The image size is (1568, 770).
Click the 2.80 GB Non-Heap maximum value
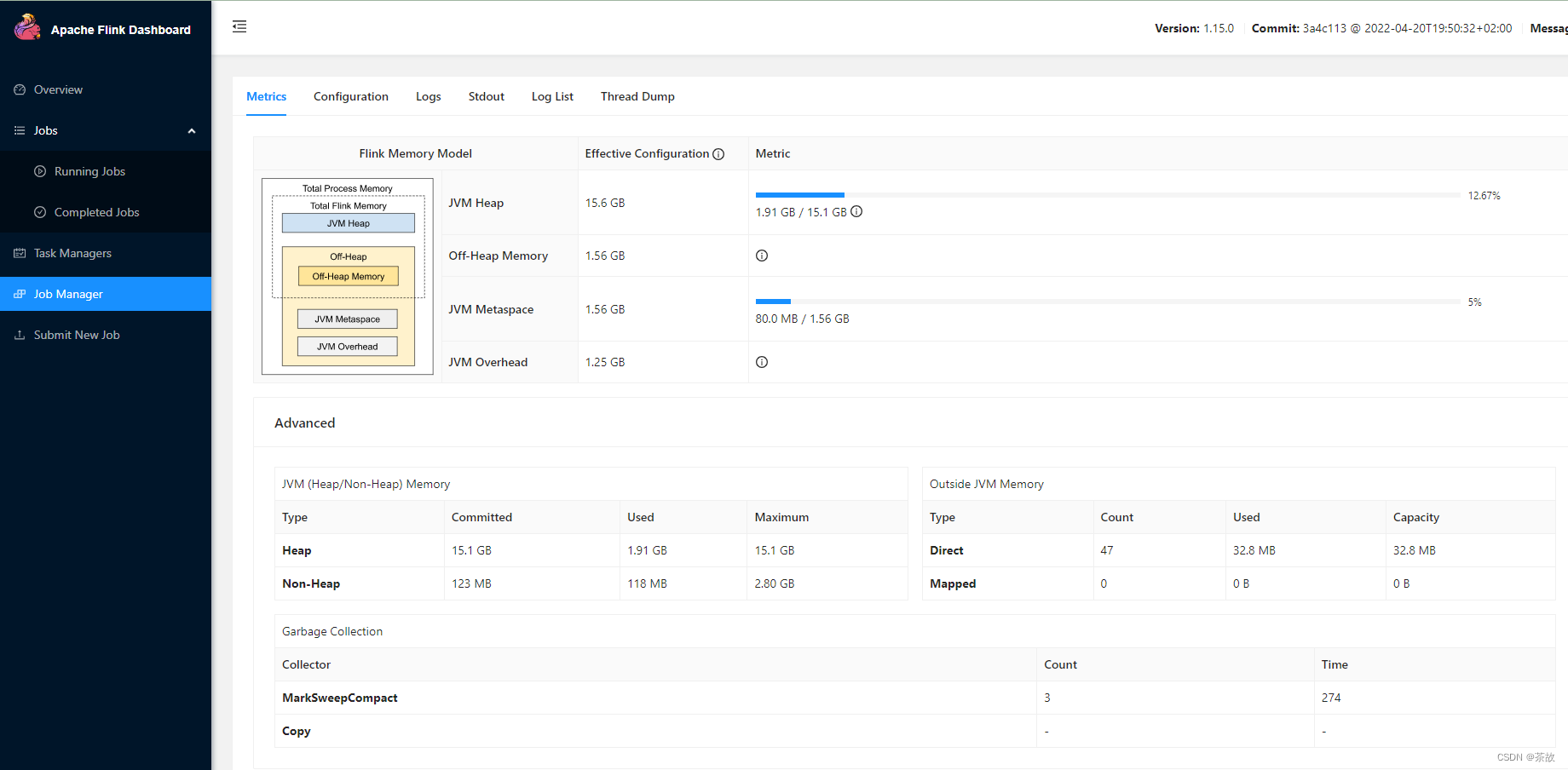pos(775,583)
